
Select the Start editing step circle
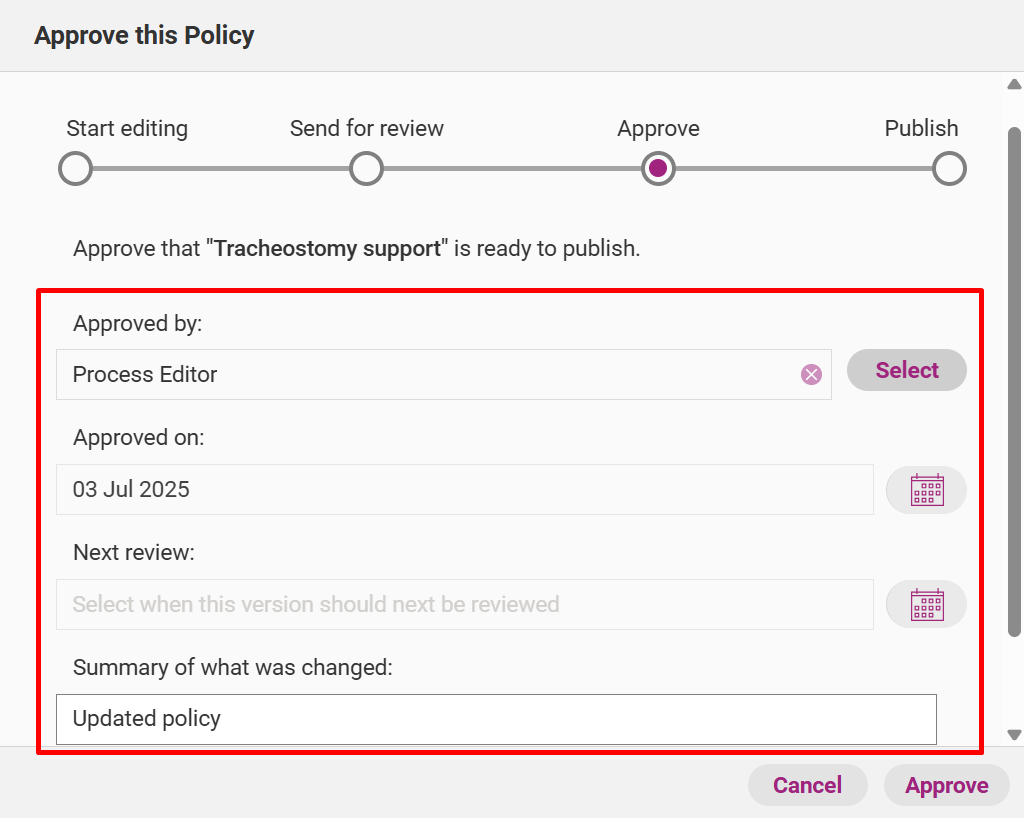coord(75,168)
